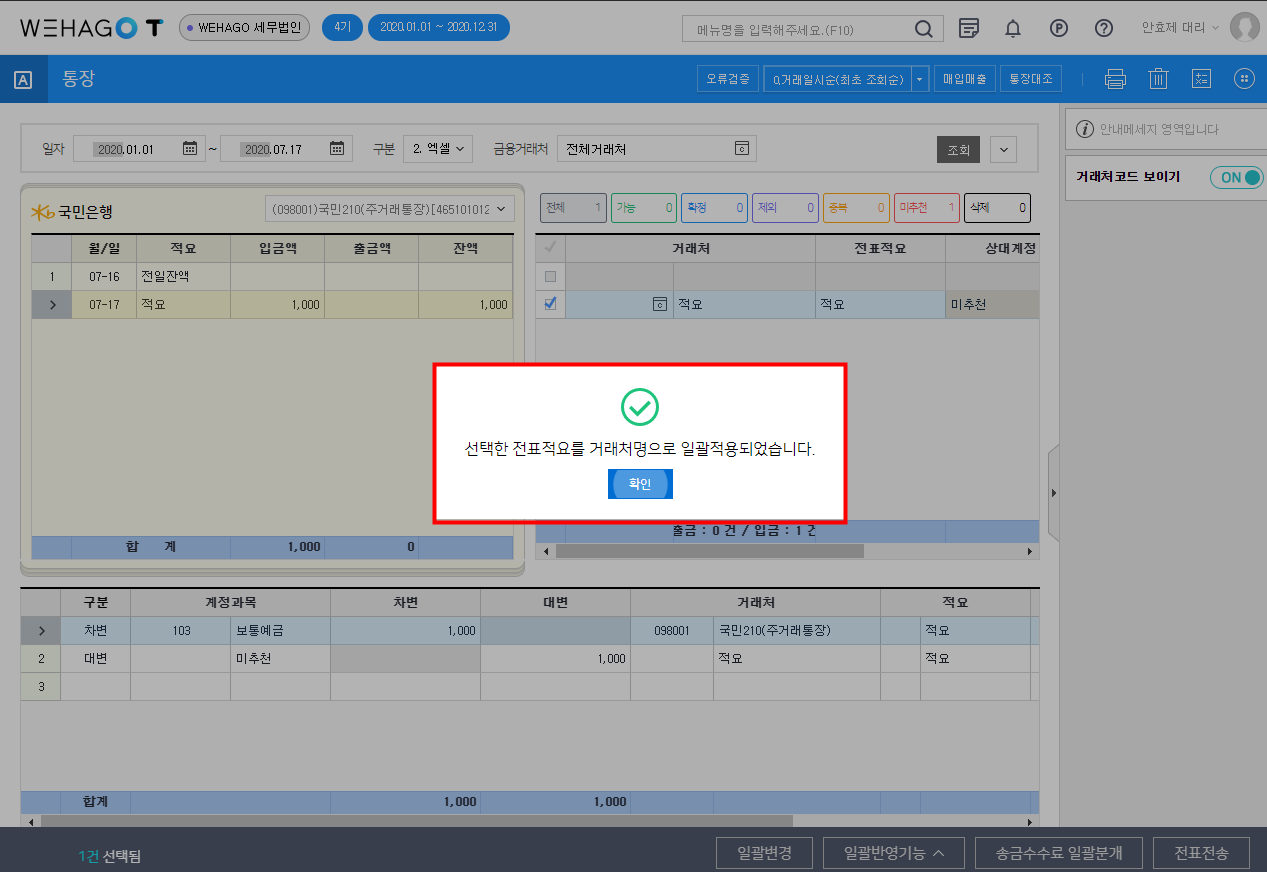Check the empty checkbox in first grid row
The width and height of the screenshot is (1267, 872).
(x=550, y=276)
